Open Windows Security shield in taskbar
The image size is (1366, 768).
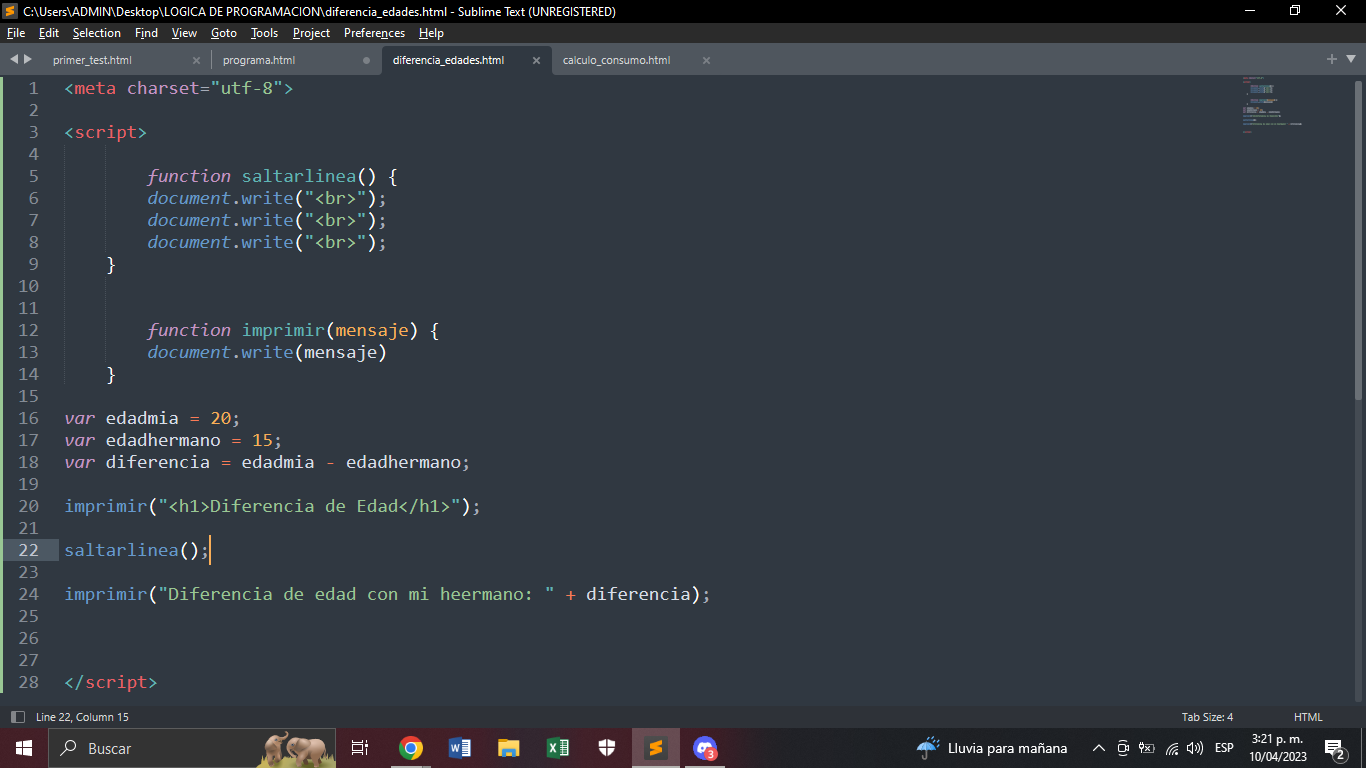tap(607, 748)
